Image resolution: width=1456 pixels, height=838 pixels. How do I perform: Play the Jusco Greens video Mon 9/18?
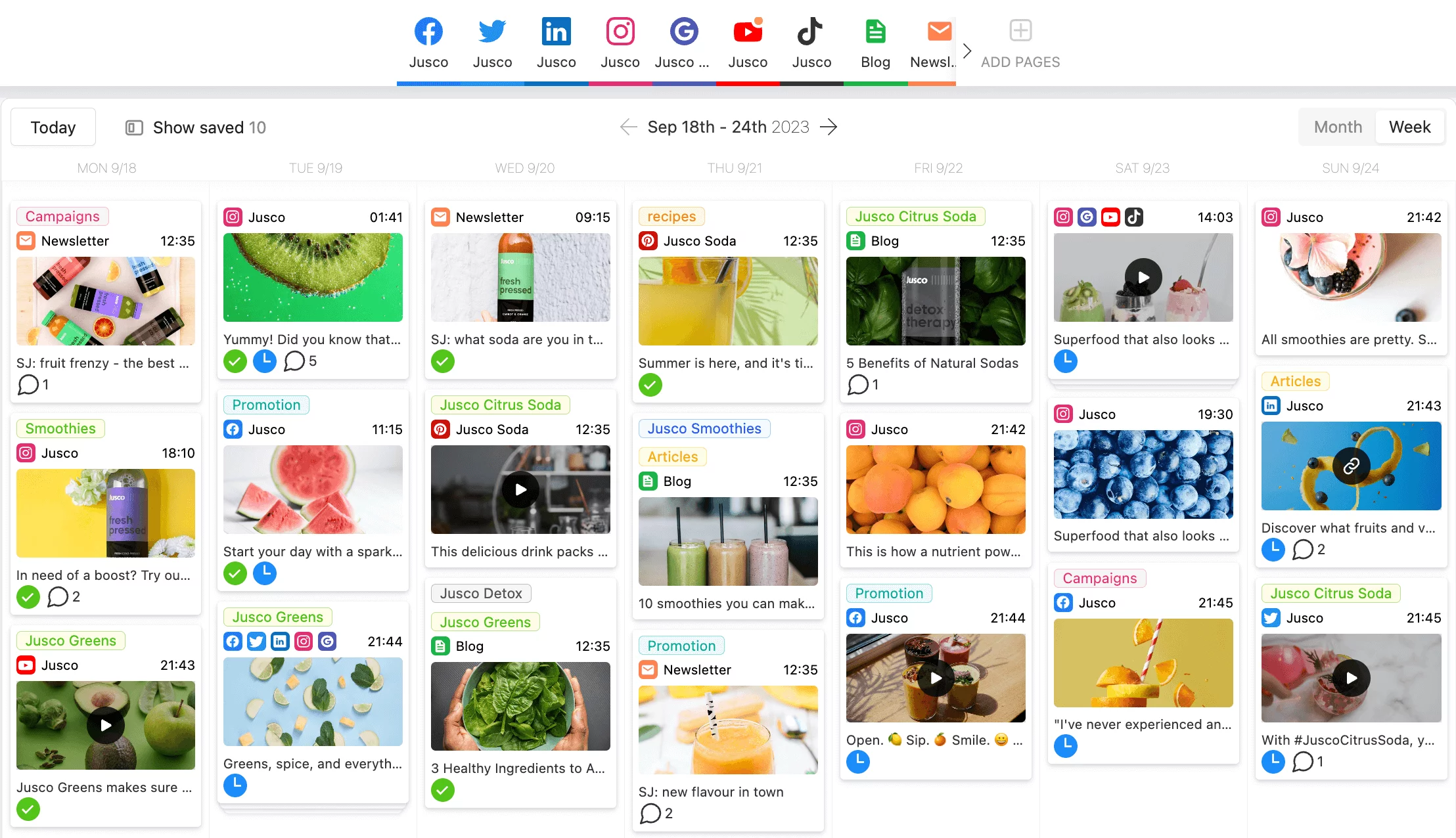click(106, 725)
